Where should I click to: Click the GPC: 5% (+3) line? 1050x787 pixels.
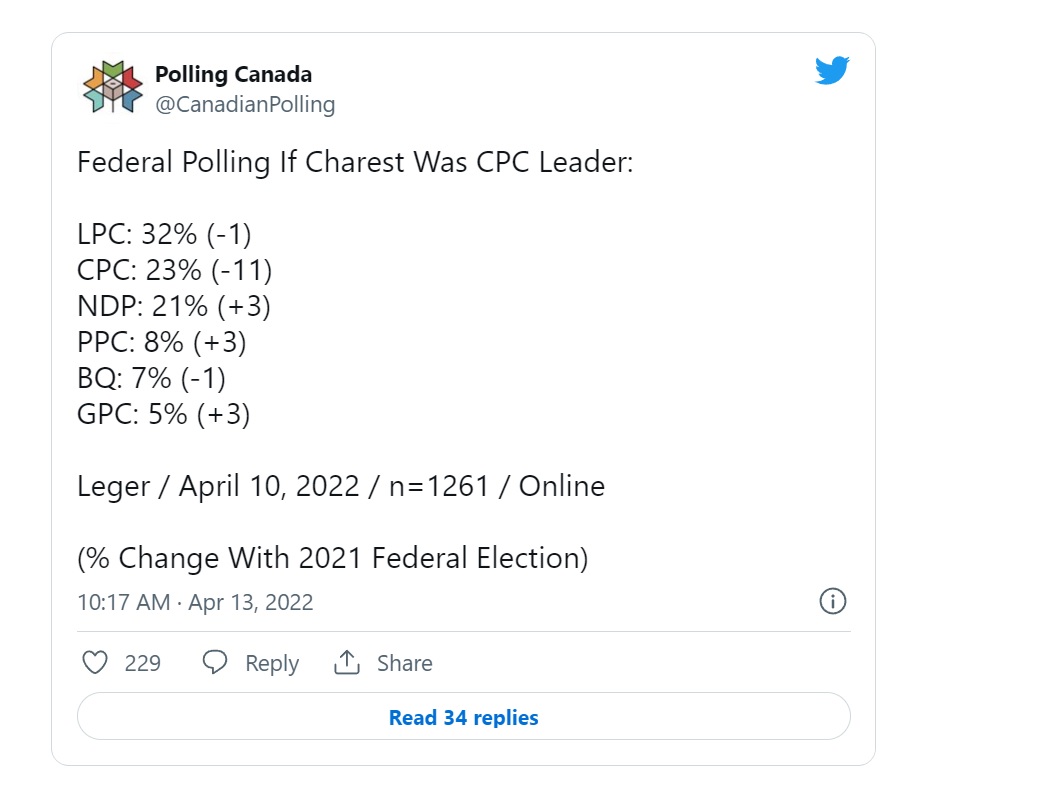pyautogui.click(x=164, y=415)
